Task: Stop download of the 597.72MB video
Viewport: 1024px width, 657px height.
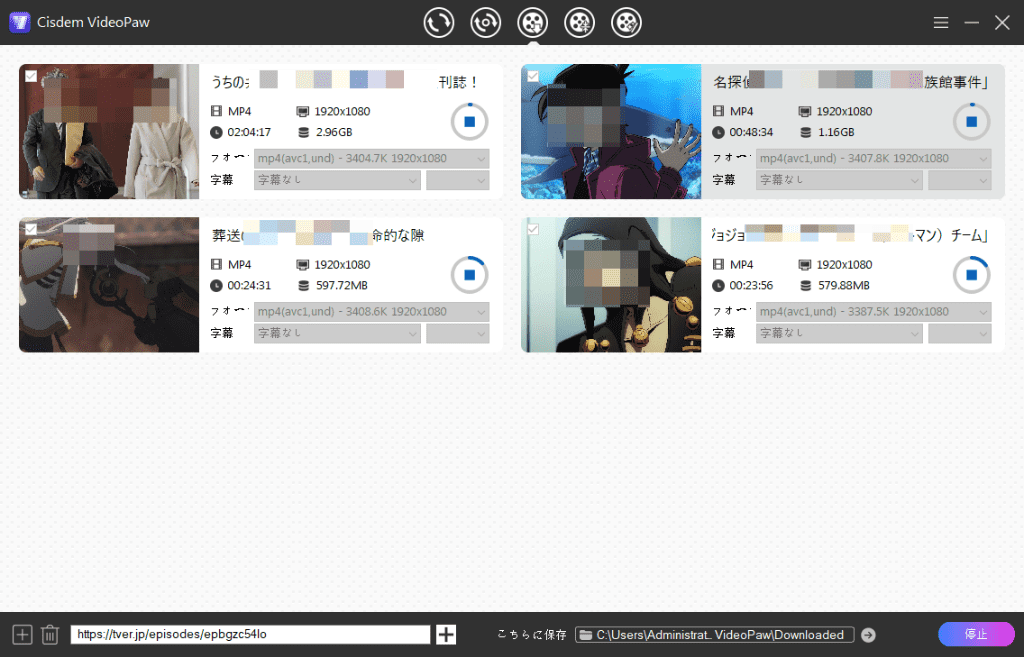Action: pyautogui.click(x=469, y=274)
